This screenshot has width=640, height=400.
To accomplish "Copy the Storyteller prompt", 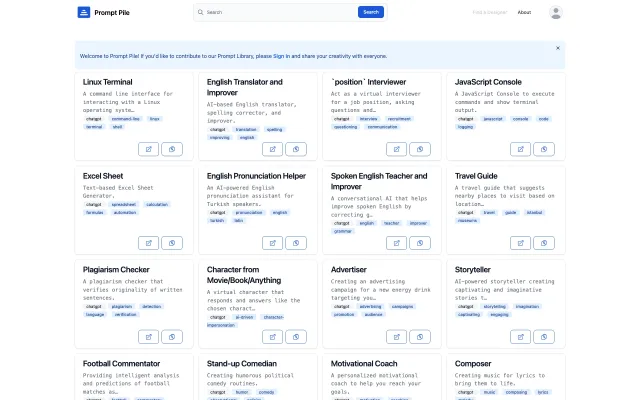I will click(x=544, y=337).
